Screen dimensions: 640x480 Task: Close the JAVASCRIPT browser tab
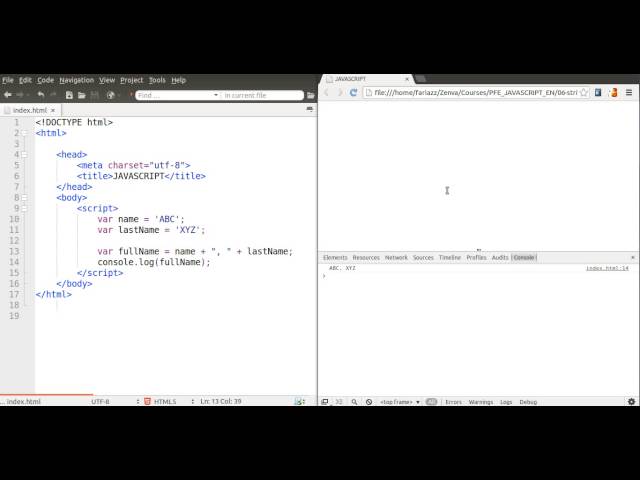[407, 79]
